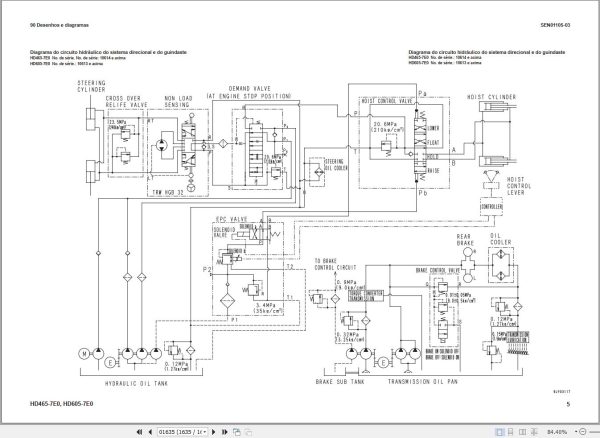Click the HOIST CYLINDER label
Viewport: 600px width, 438px height.
pos(491,97)
